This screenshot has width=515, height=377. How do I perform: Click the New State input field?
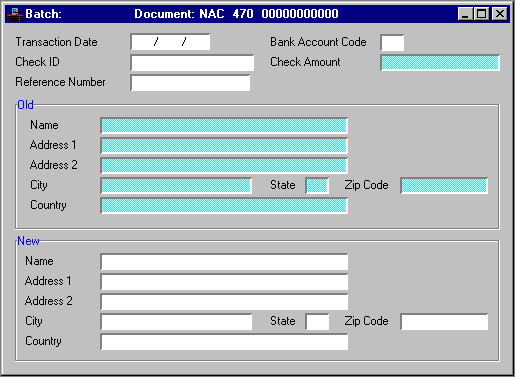pos(317,322)
